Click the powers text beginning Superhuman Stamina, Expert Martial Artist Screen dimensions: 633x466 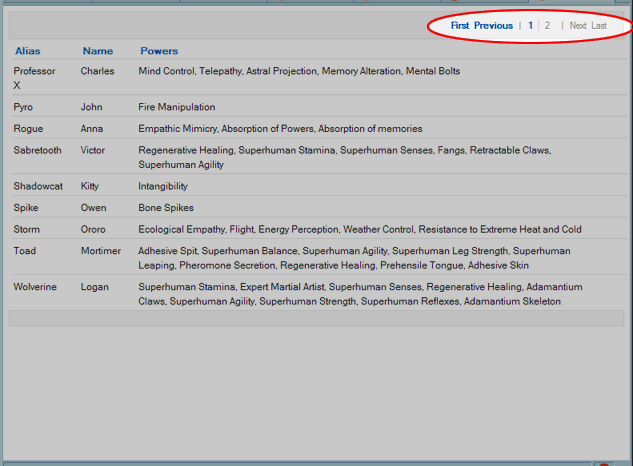coord(360,294)
